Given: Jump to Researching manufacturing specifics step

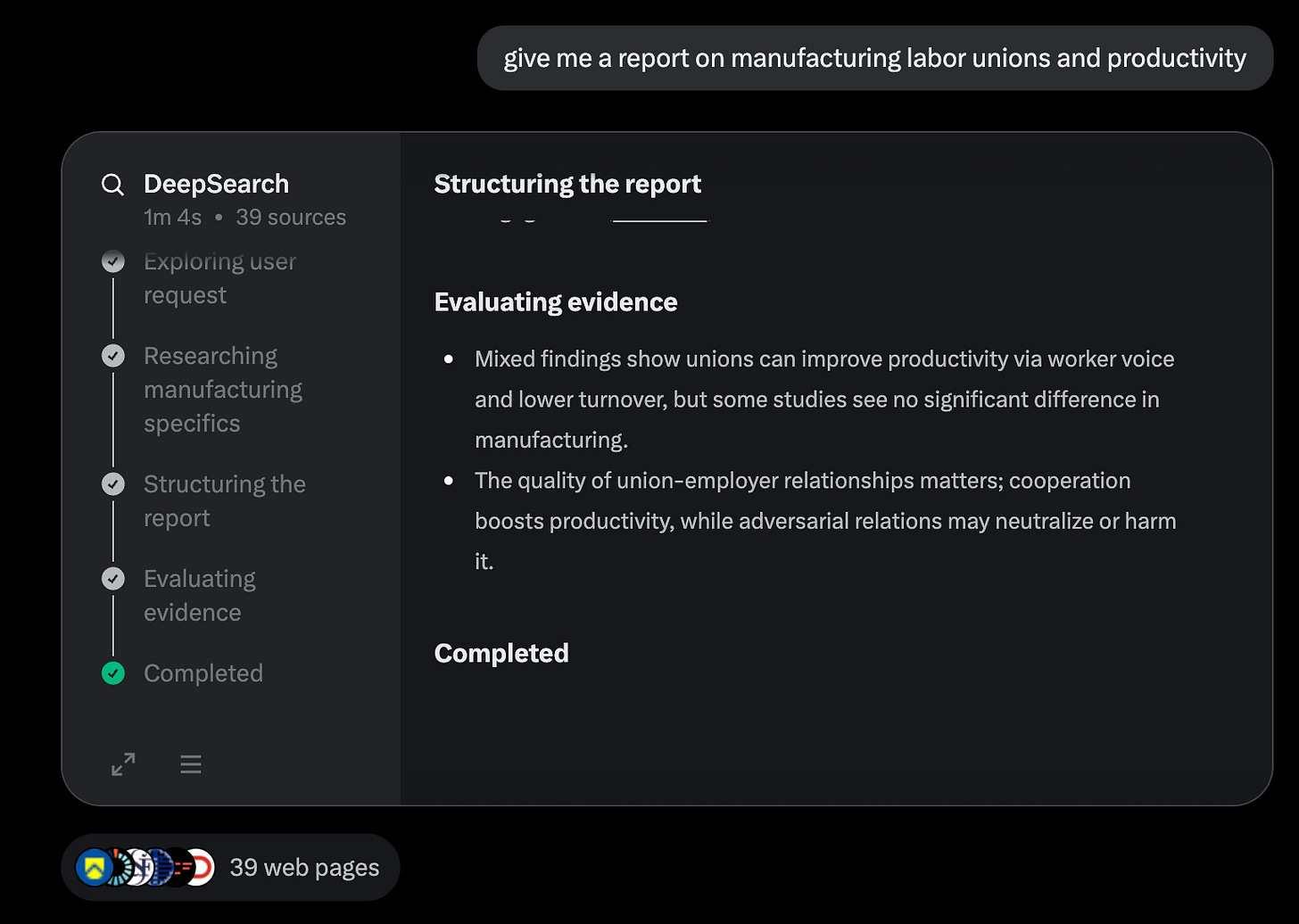Looking at the screenshot, I should coord(222,390).
